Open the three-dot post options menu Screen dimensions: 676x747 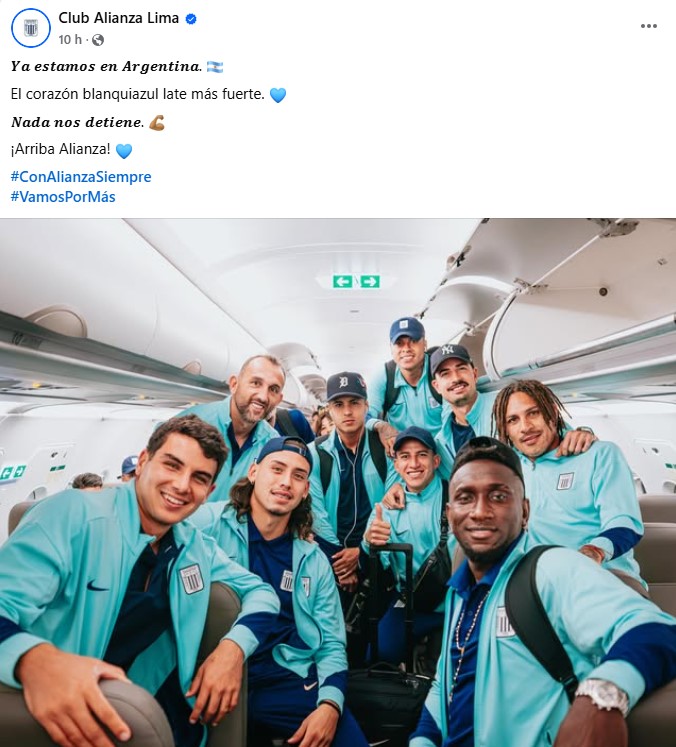[x=648, y=26]
